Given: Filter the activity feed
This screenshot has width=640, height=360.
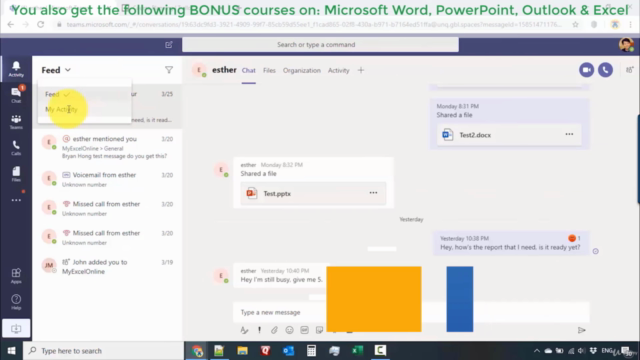Looking at the screenshot, I should coord(169,70).
